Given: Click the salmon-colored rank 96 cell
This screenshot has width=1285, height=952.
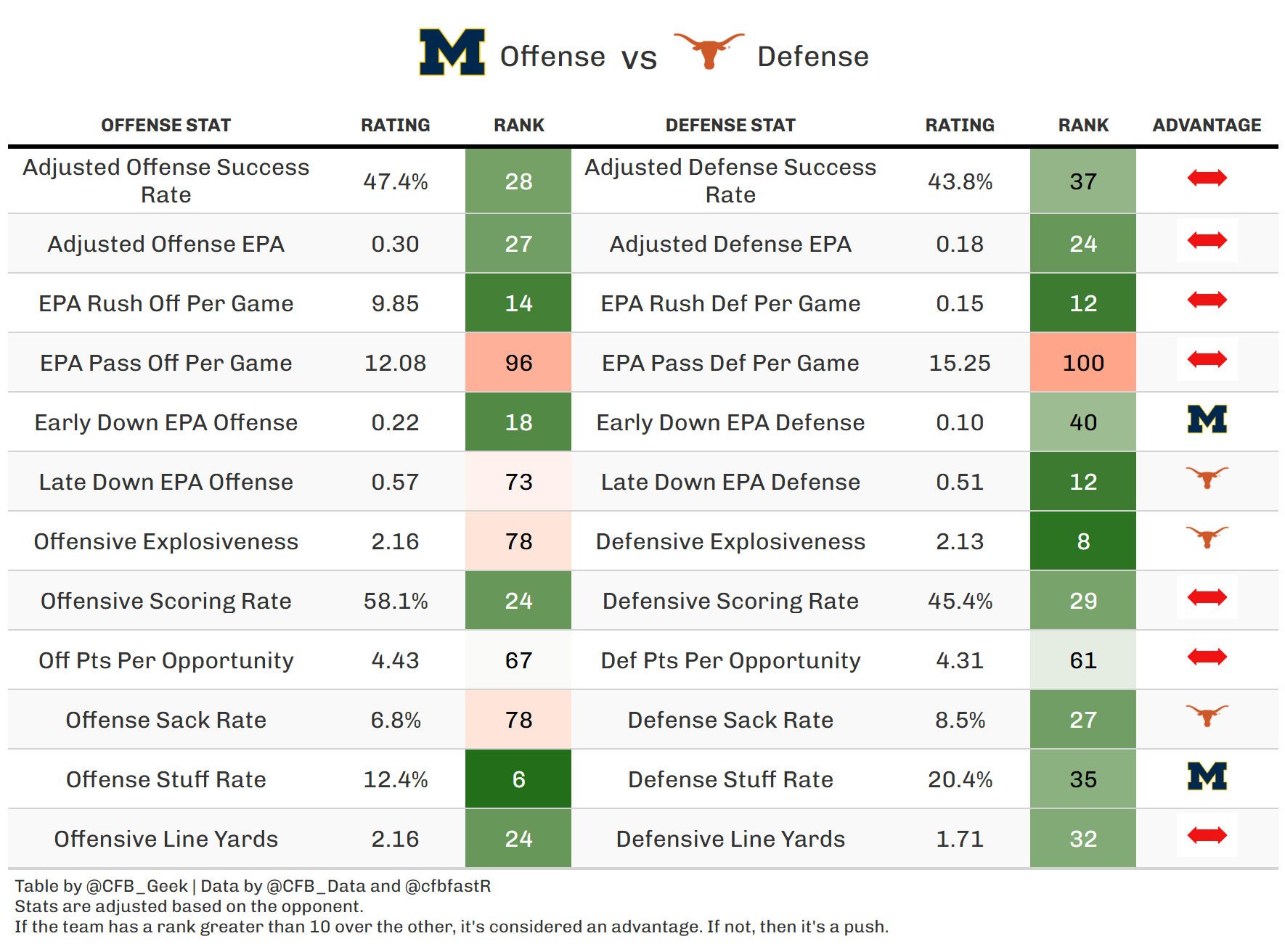Looking at the screenshot, I should click(518, 363).
